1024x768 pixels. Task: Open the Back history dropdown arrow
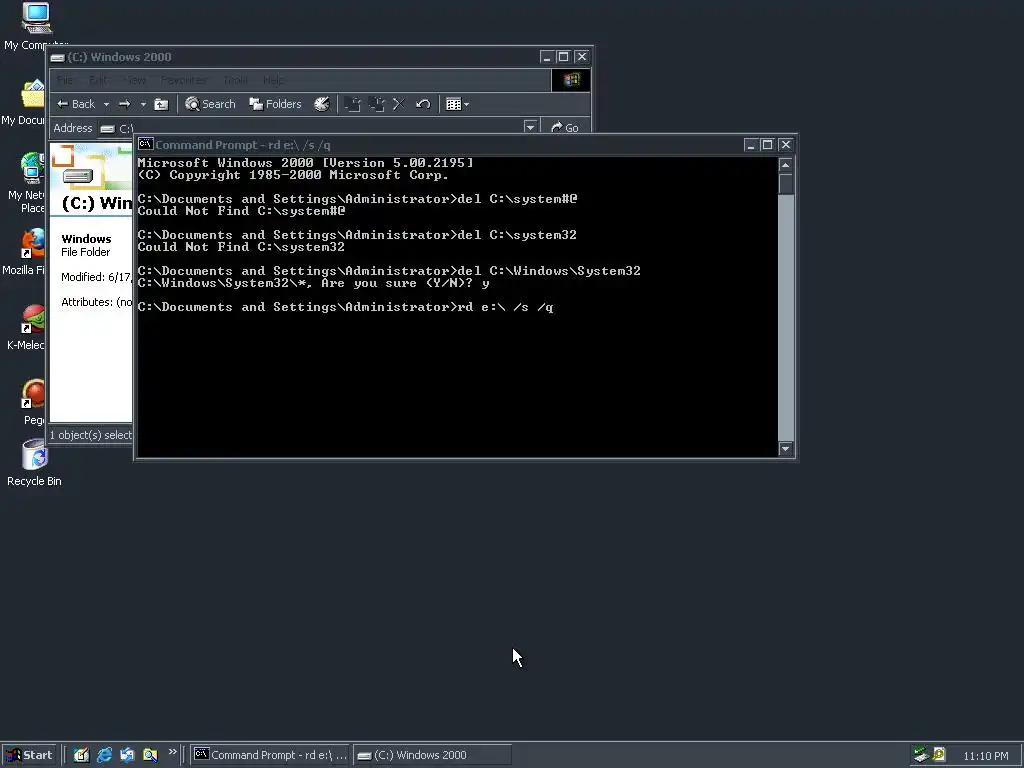click(106, 104)
